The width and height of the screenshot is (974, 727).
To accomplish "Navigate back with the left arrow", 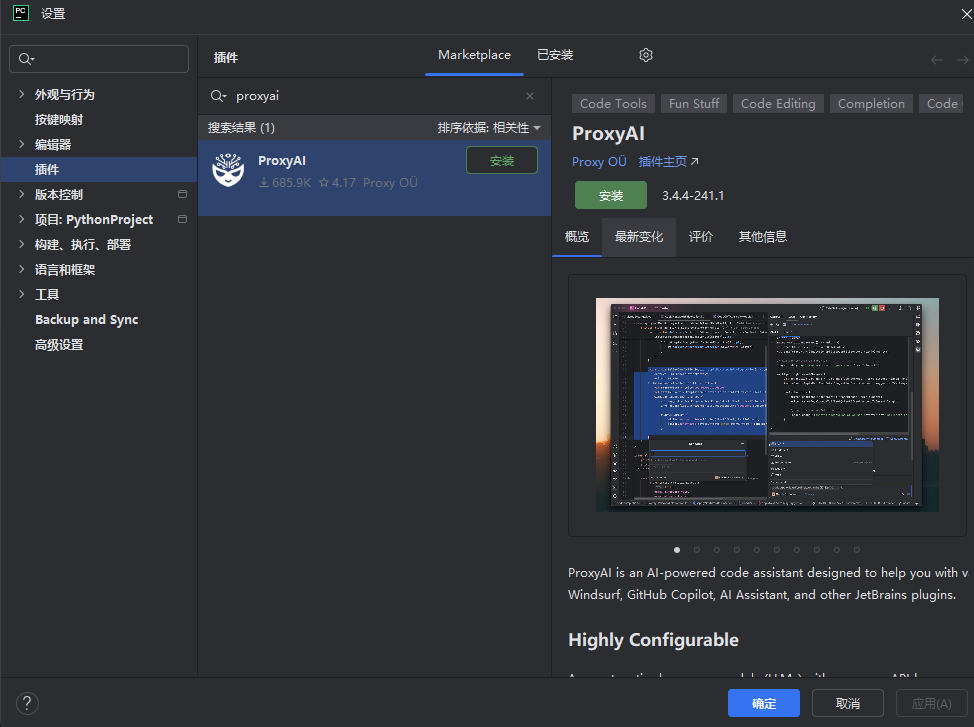I will click(x=937, y=60).
